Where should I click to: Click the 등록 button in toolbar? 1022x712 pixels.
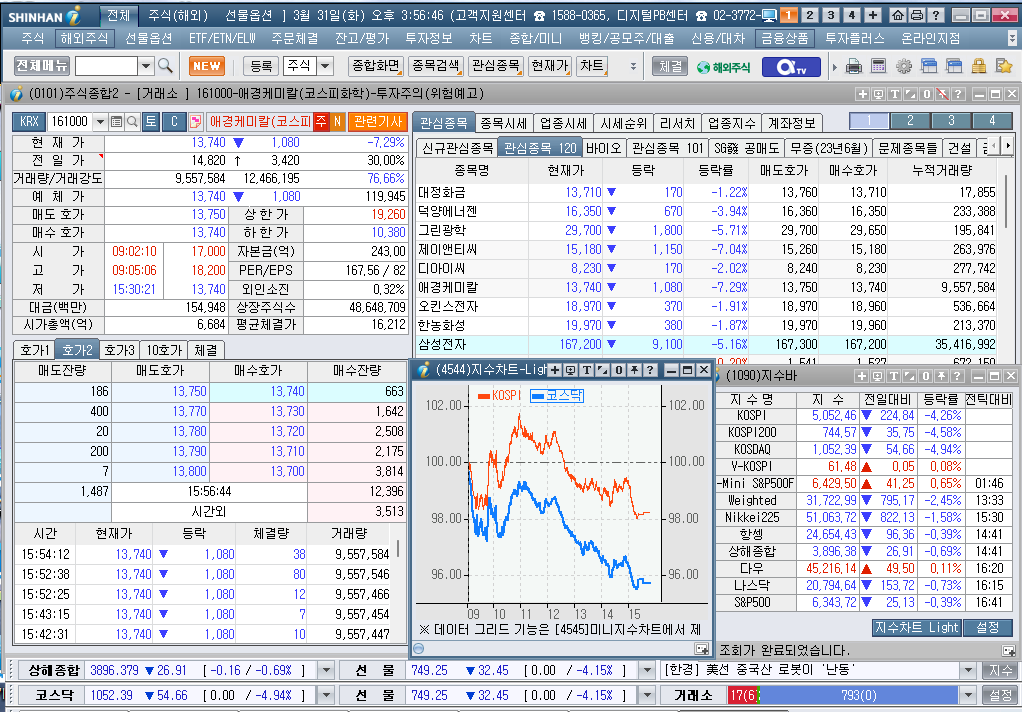pyautogui.click(x=261, y=66)
